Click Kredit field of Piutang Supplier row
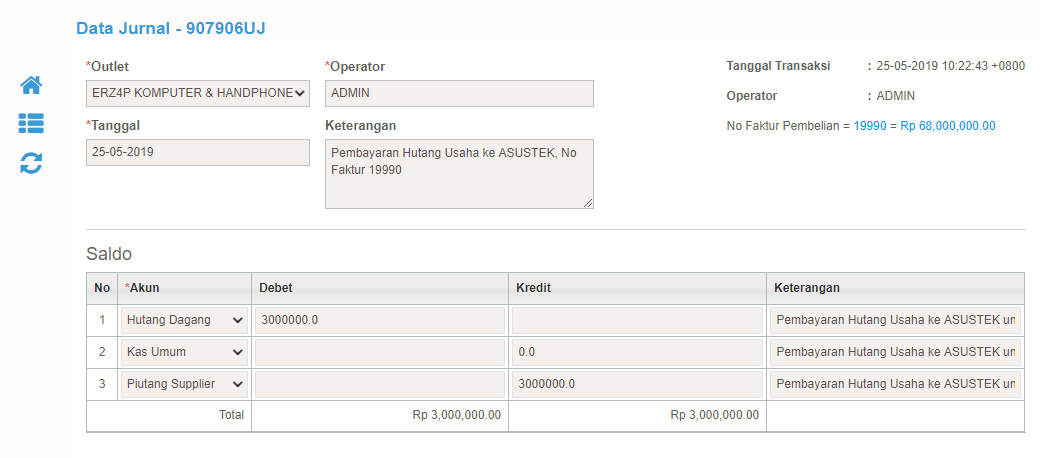The height and width of the screenshot is (458, 1040). (x=637, y=384)
